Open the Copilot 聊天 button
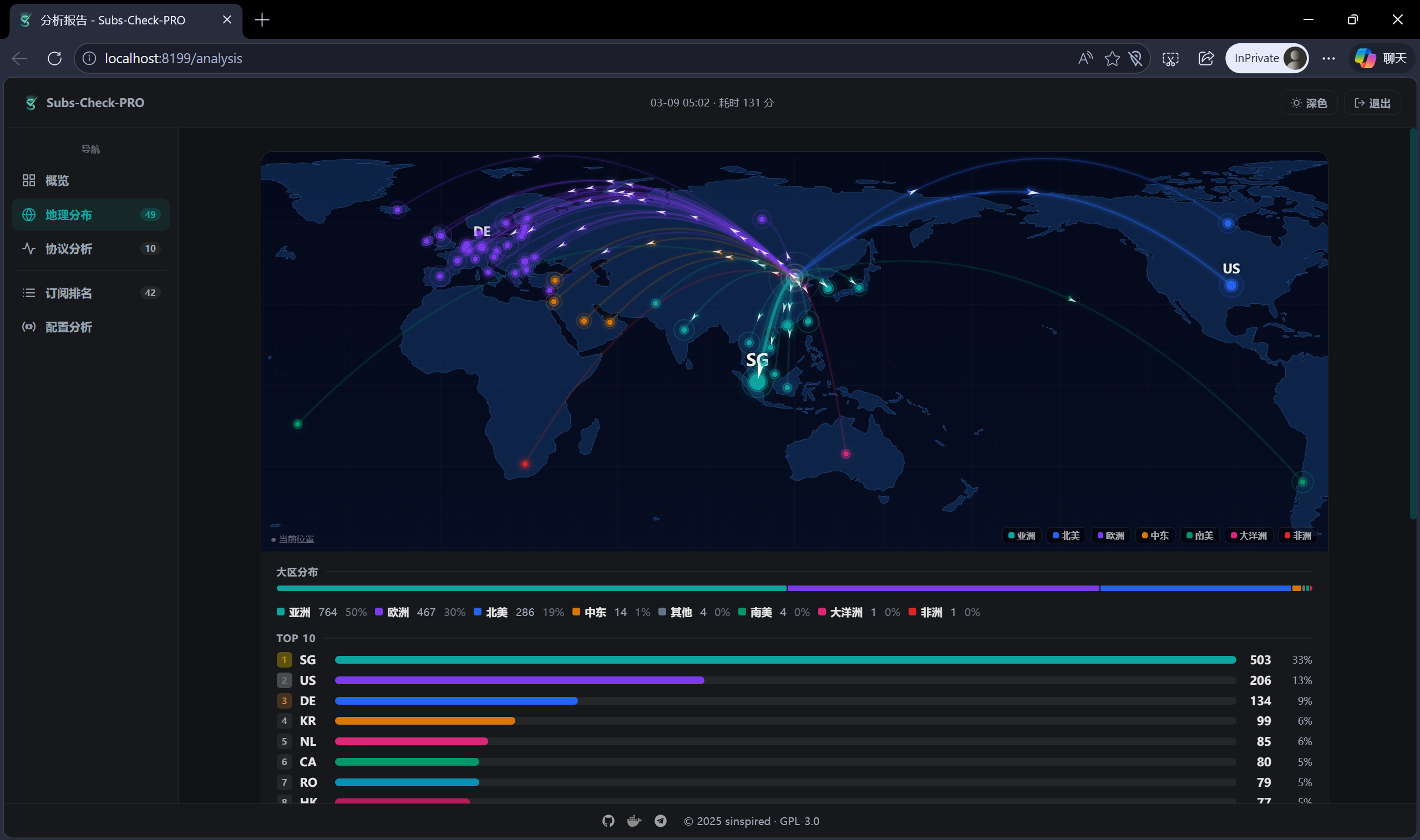The image size is (1420, 840). pyautogui.click(x=1382, y=58)
